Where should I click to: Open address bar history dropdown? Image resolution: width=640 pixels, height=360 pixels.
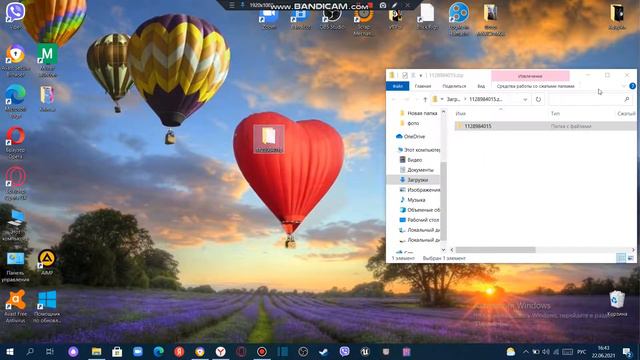coord(525,99)
